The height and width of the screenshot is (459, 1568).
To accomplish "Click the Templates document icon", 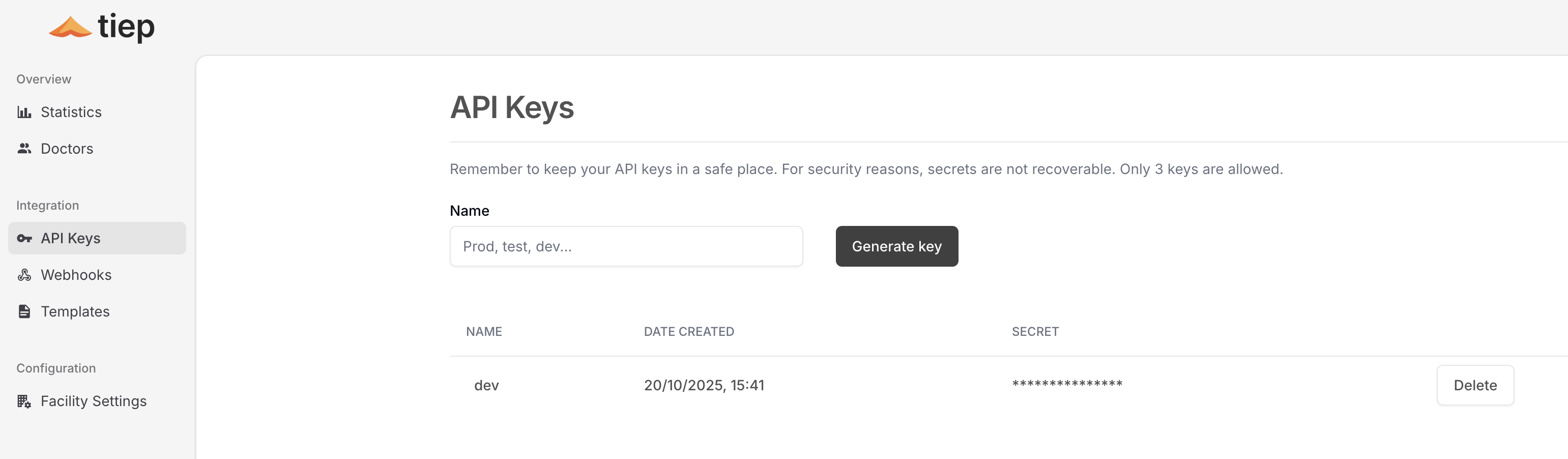I will [x=24, y=311].
